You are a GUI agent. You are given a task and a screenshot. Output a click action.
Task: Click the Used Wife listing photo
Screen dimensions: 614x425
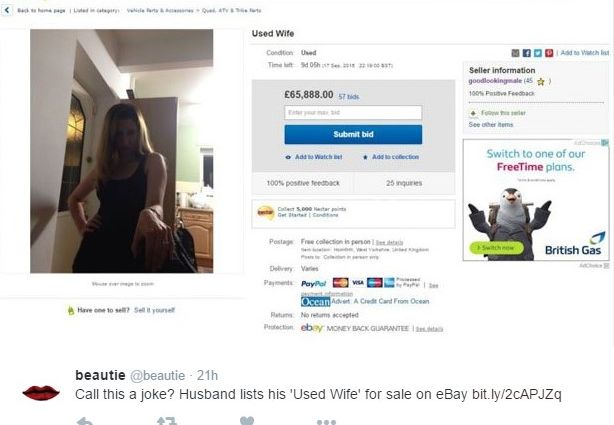click(122, 151)
